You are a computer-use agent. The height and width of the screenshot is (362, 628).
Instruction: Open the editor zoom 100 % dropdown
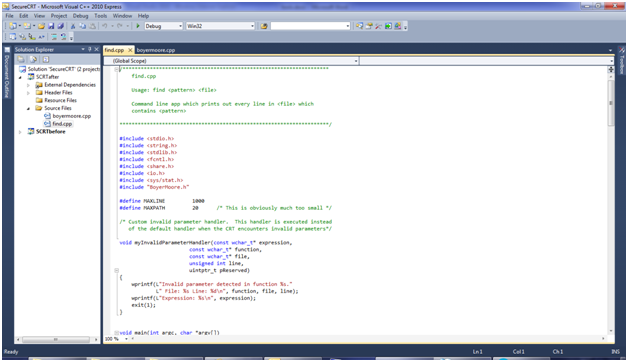(x=126, y=339)
